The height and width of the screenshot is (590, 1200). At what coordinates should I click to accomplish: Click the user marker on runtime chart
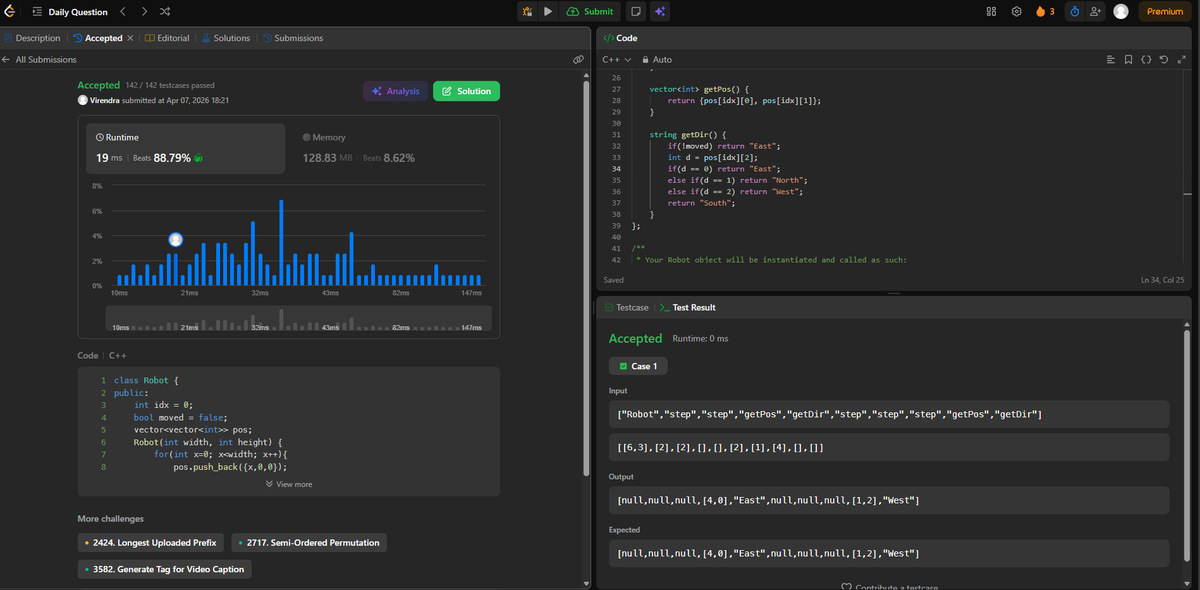(x=176, y=239)
